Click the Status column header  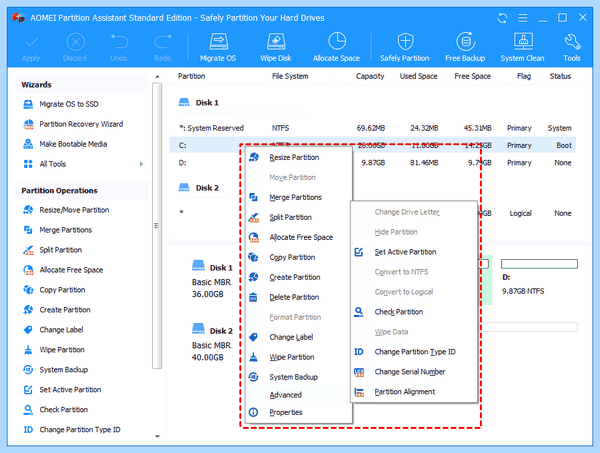(x=560, y=76)
